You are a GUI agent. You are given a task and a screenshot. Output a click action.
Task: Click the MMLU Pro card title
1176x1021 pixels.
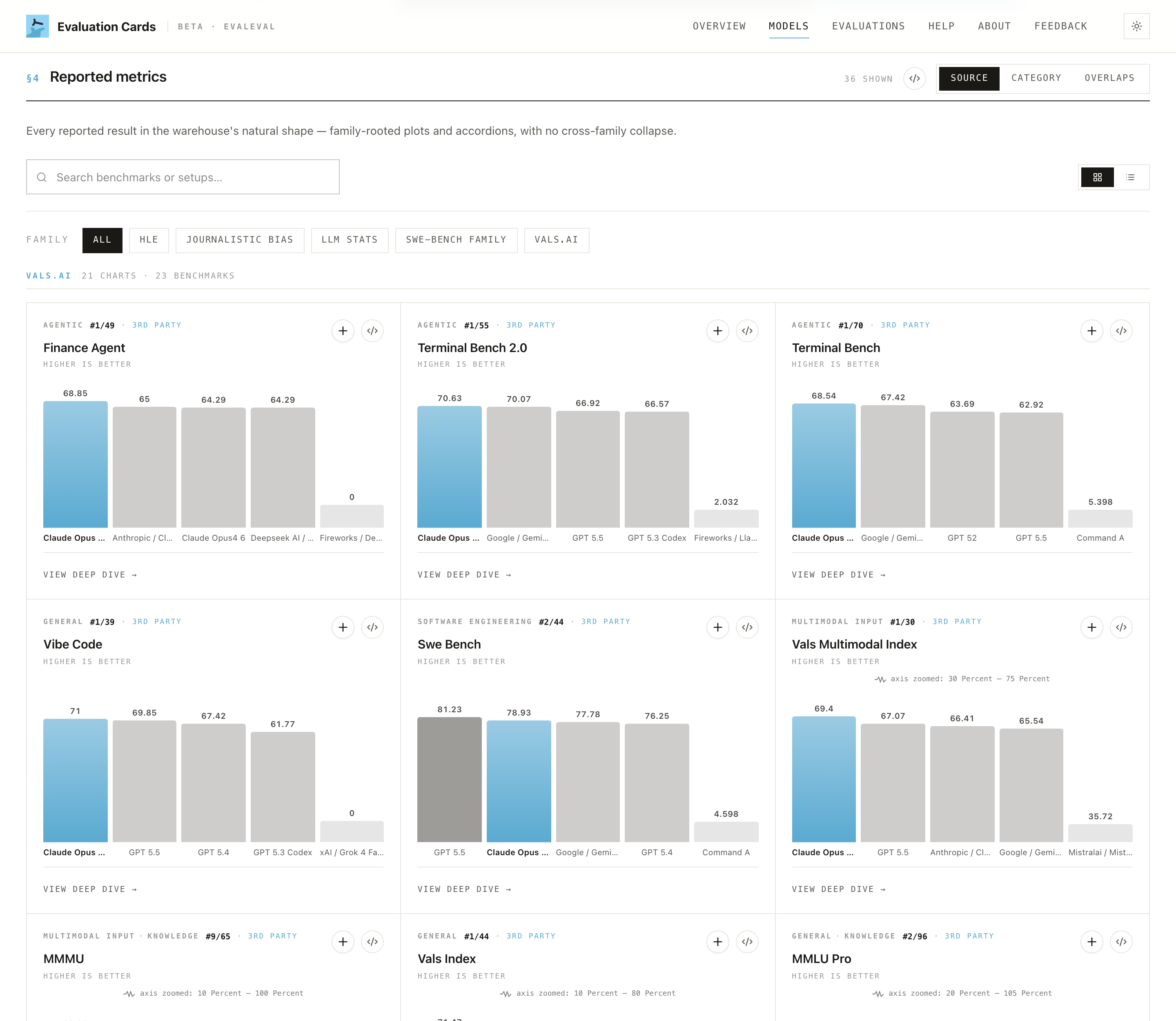click(x=821, y=959)
